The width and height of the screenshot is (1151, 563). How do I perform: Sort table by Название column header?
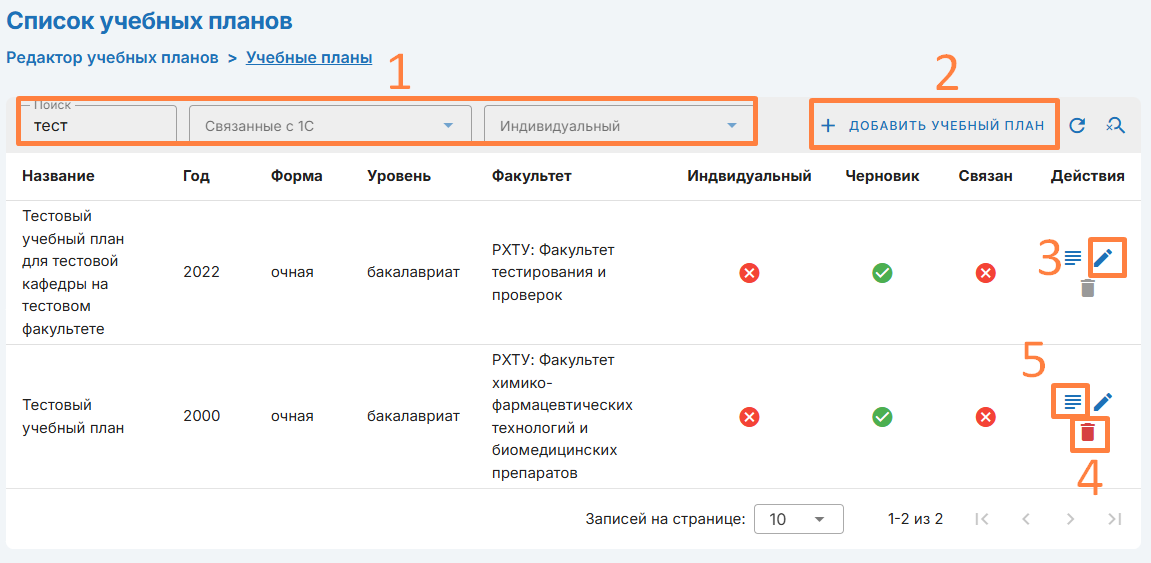pyautogui.click(x=58, y=176)
